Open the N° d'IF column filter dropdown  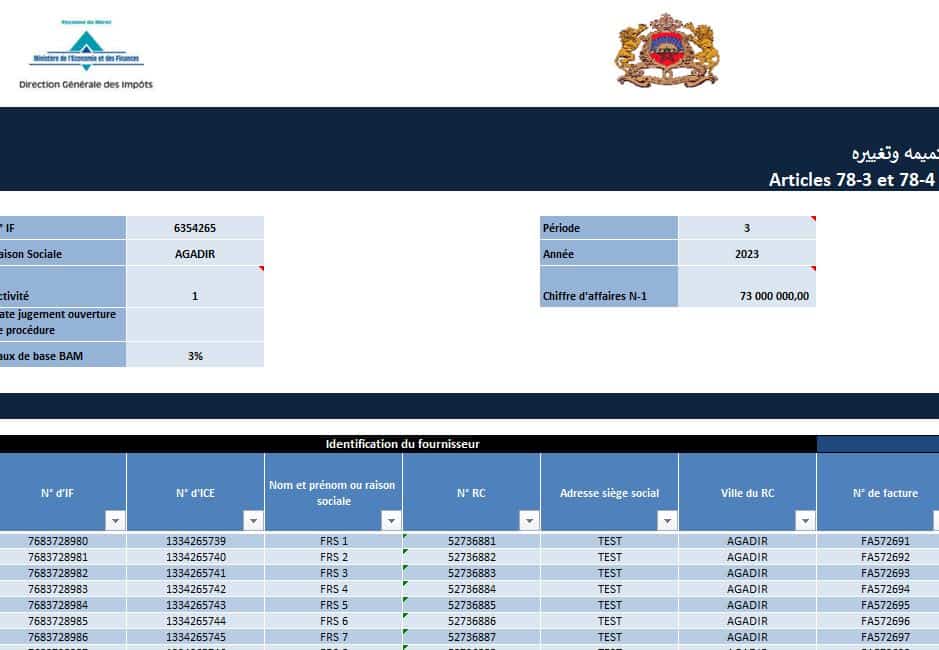click(x=115, y=521)
